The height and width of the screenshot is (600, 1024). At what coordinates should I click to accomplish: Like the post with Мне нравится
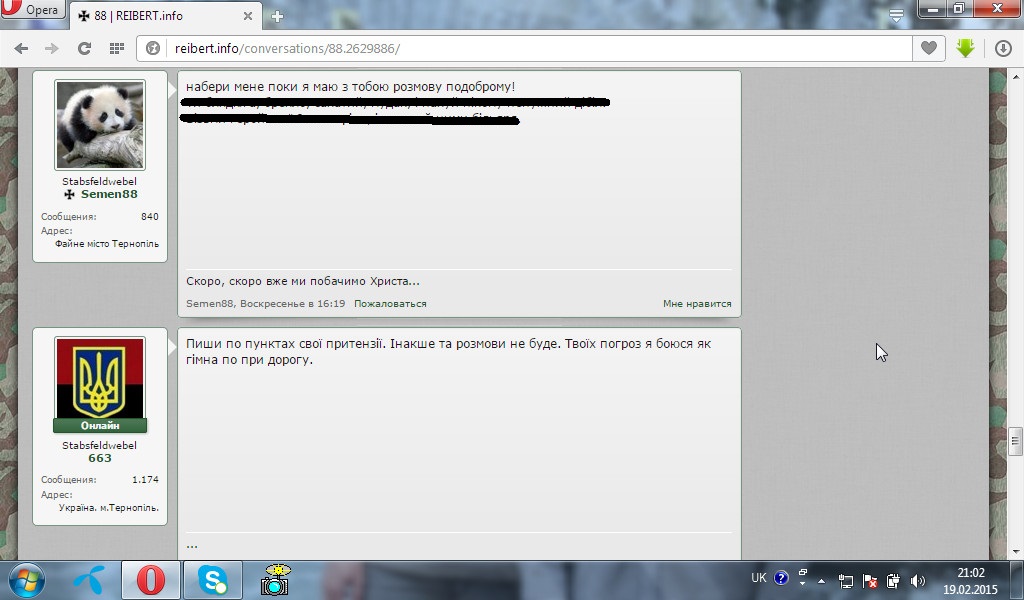pyautogui.click(x=697, y=304)
